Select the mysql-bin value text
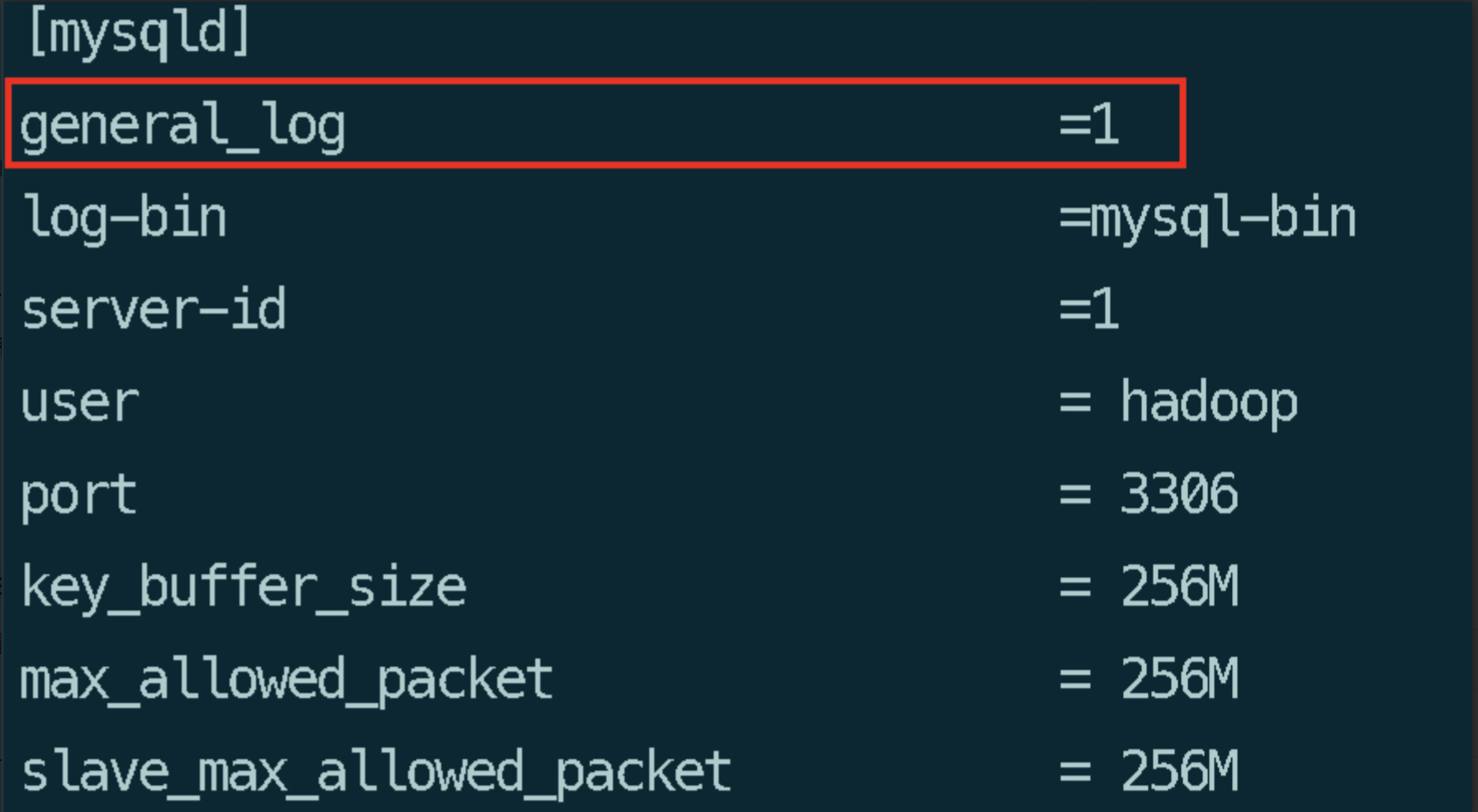 coord(1223,218)
